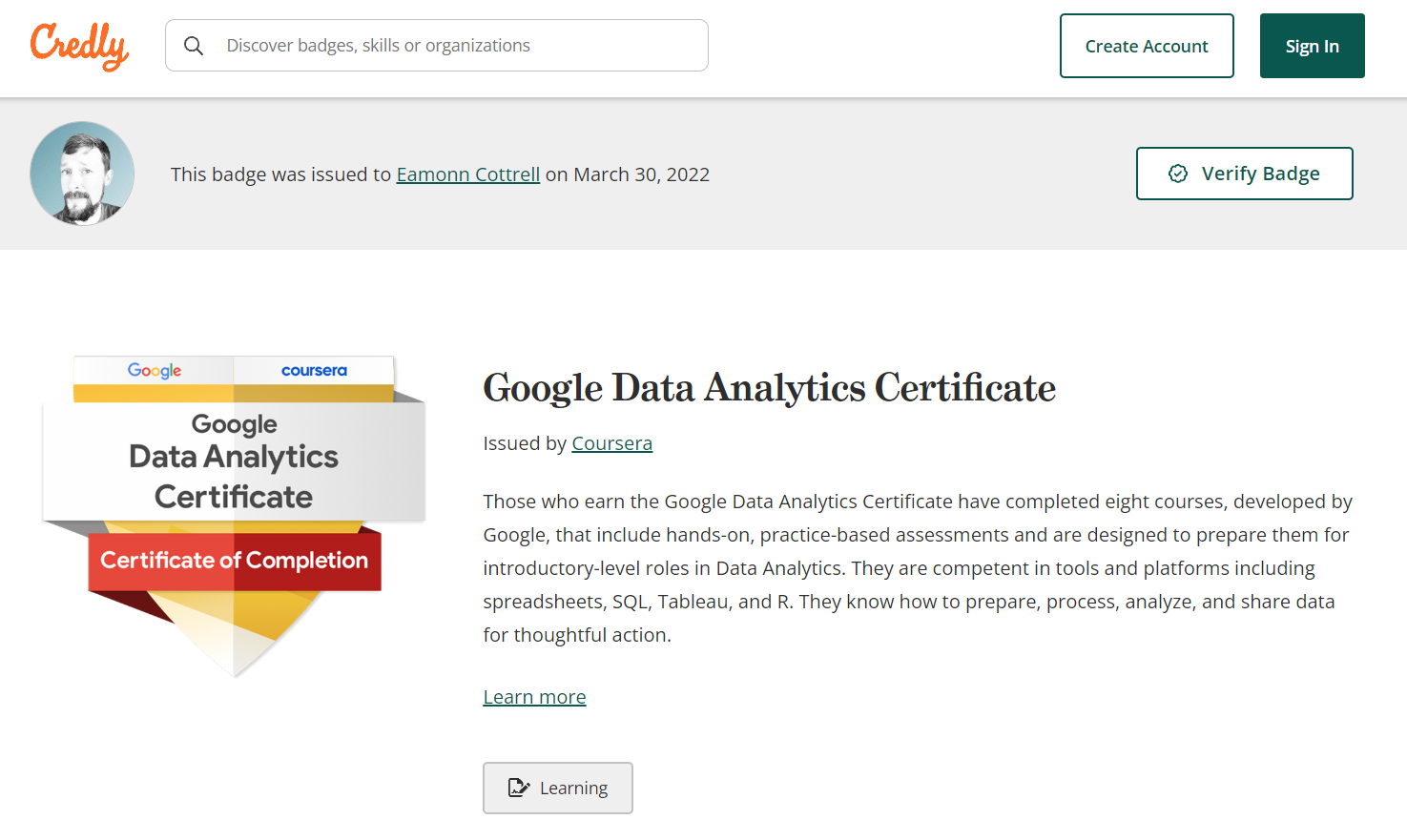Click the Google Data Analytics Certificate heading
The width and height of the screenshot is (1407, 840).
pyautogui.click(x=769, y=388)
